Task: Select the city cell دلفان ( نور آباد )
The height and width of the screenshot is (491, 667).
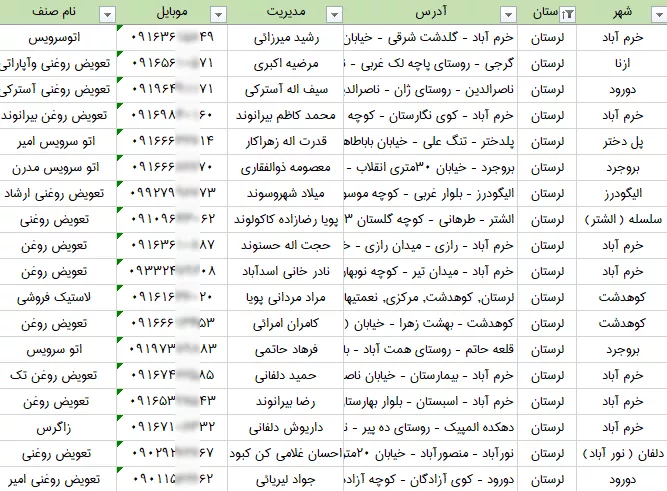Action: point(622,453)
